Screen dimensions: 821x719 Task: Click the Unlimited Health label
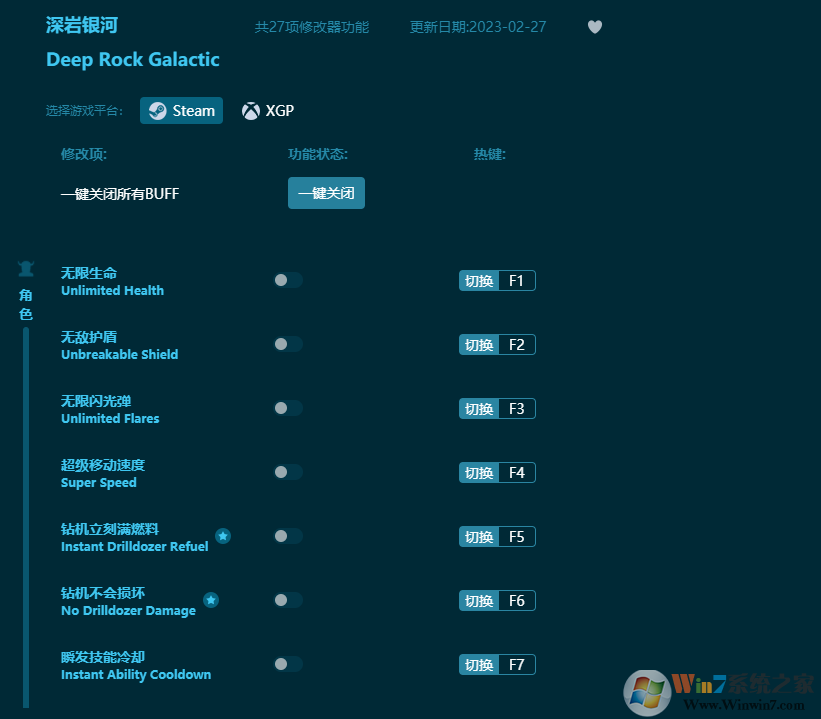[112, 291]
